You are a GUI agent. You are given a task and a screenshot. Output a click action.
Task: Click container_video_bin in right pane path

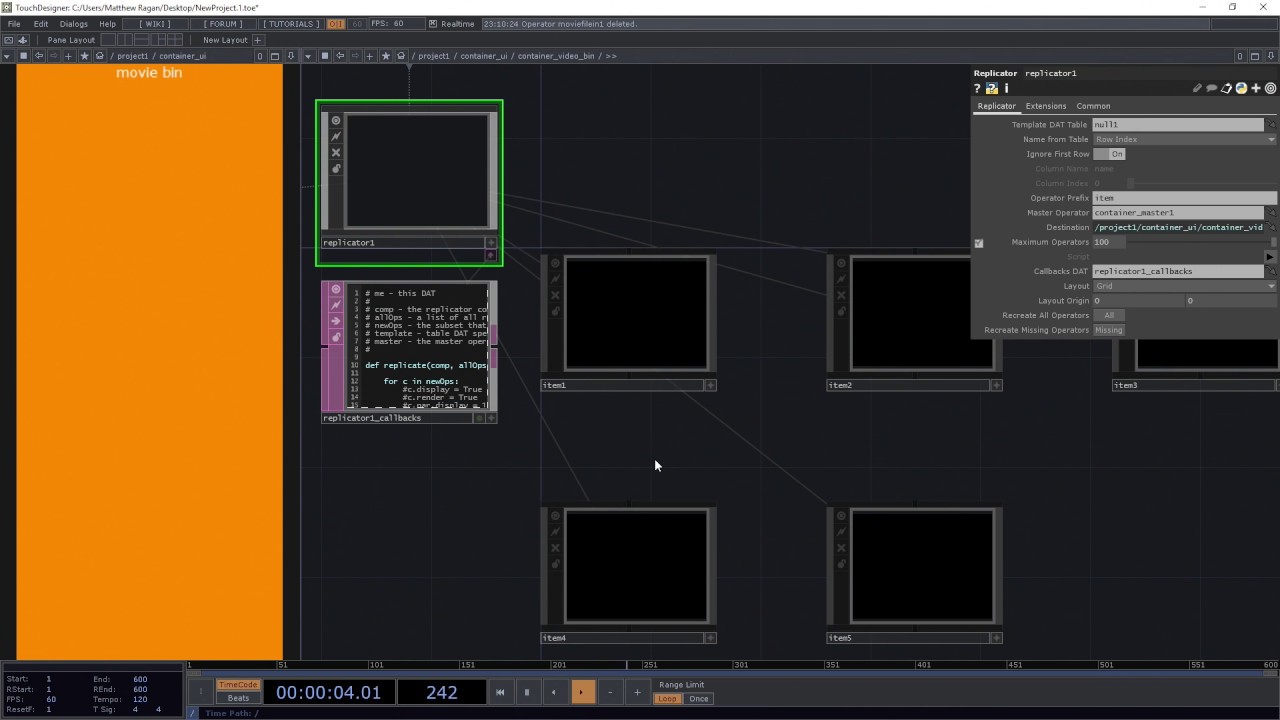[556, 56]
